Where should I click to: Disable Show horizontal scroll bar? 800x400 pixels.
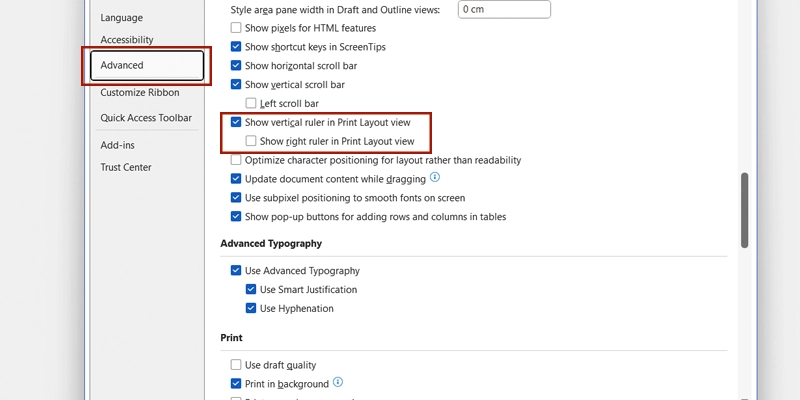236,66
